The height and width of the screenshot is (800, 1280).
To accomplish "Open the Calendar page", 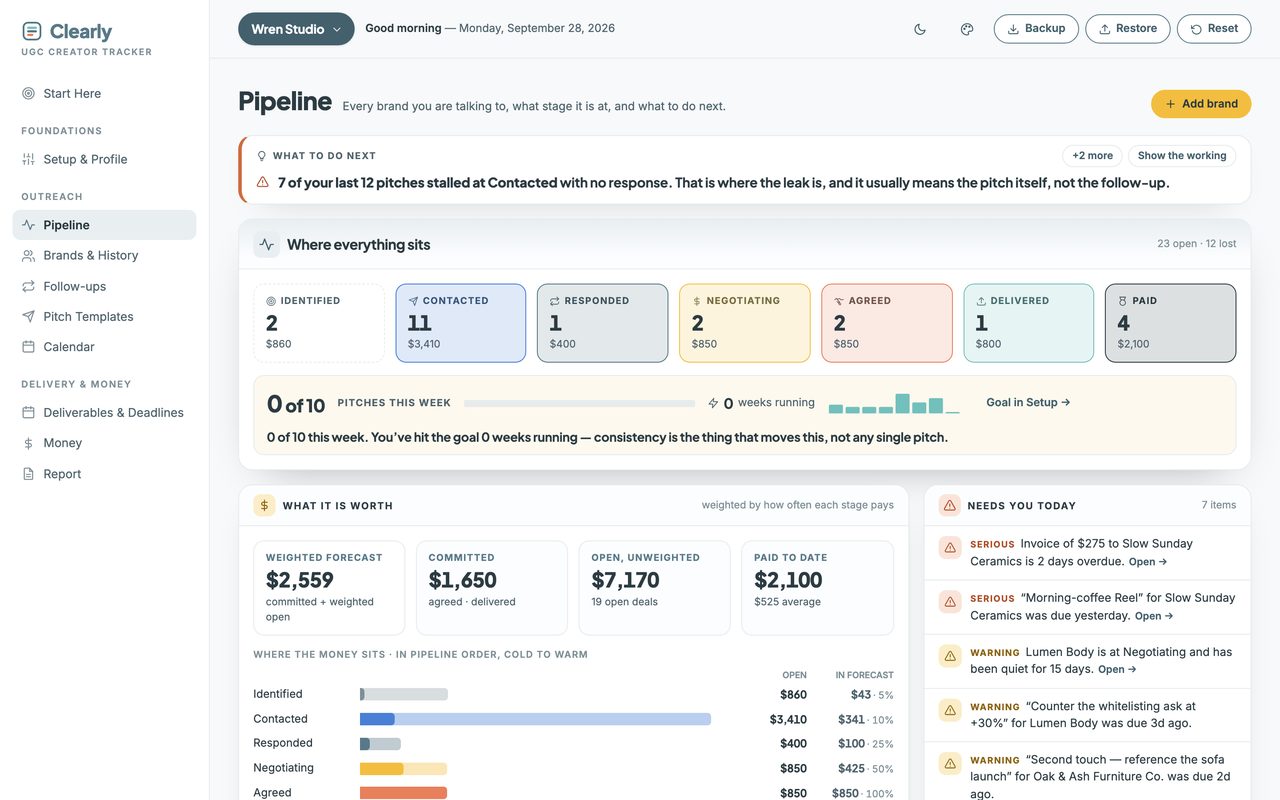I will tap(104, 347).
